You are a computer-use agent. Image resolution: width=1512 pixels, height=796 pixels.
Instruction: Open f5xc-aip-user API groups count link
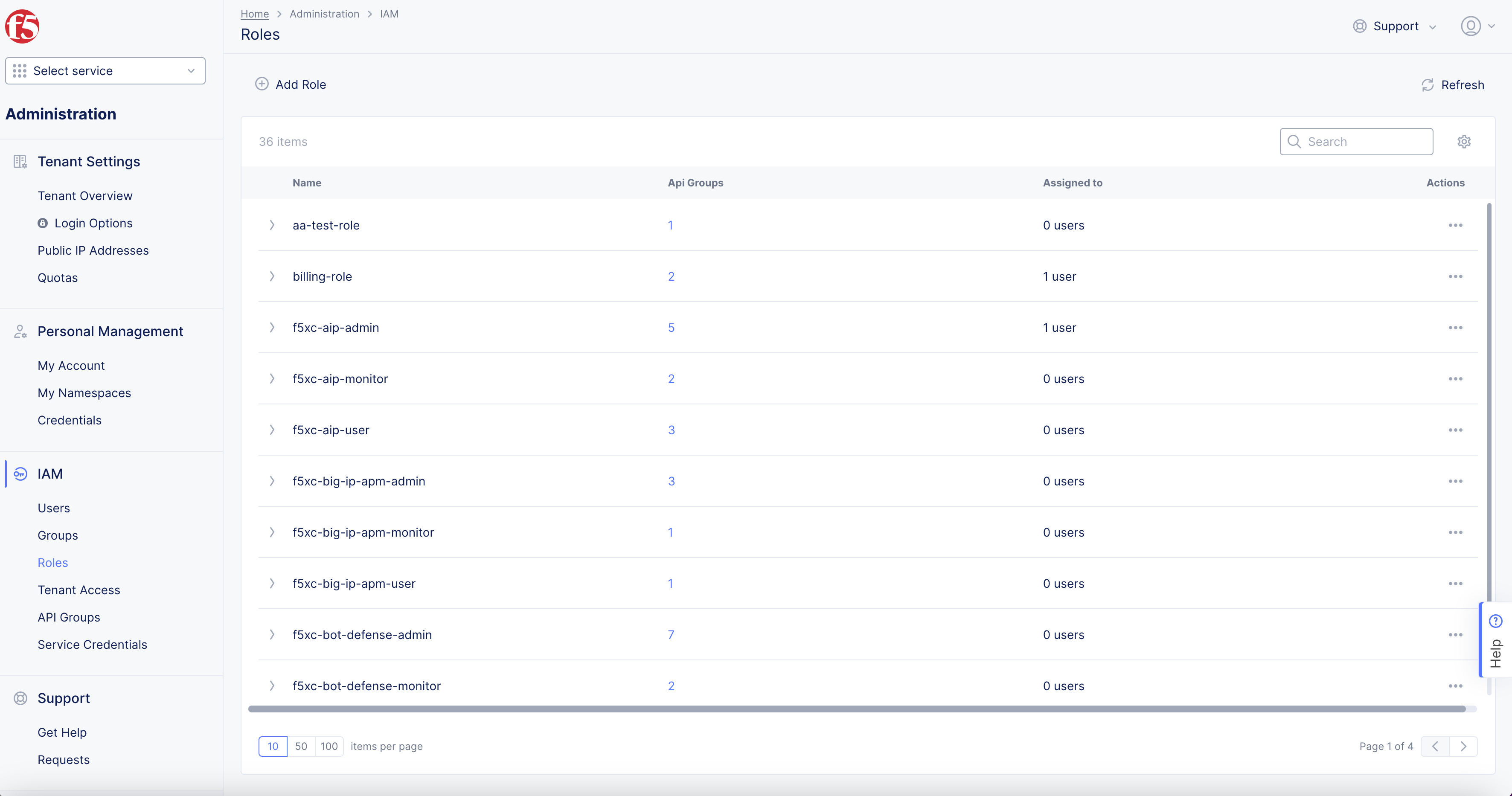tap(671, 430)
